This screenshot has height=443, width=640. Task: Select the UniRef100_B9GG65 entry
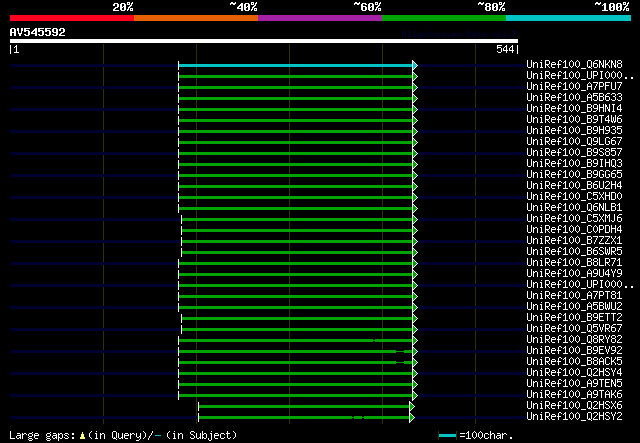tap(574, 175)
